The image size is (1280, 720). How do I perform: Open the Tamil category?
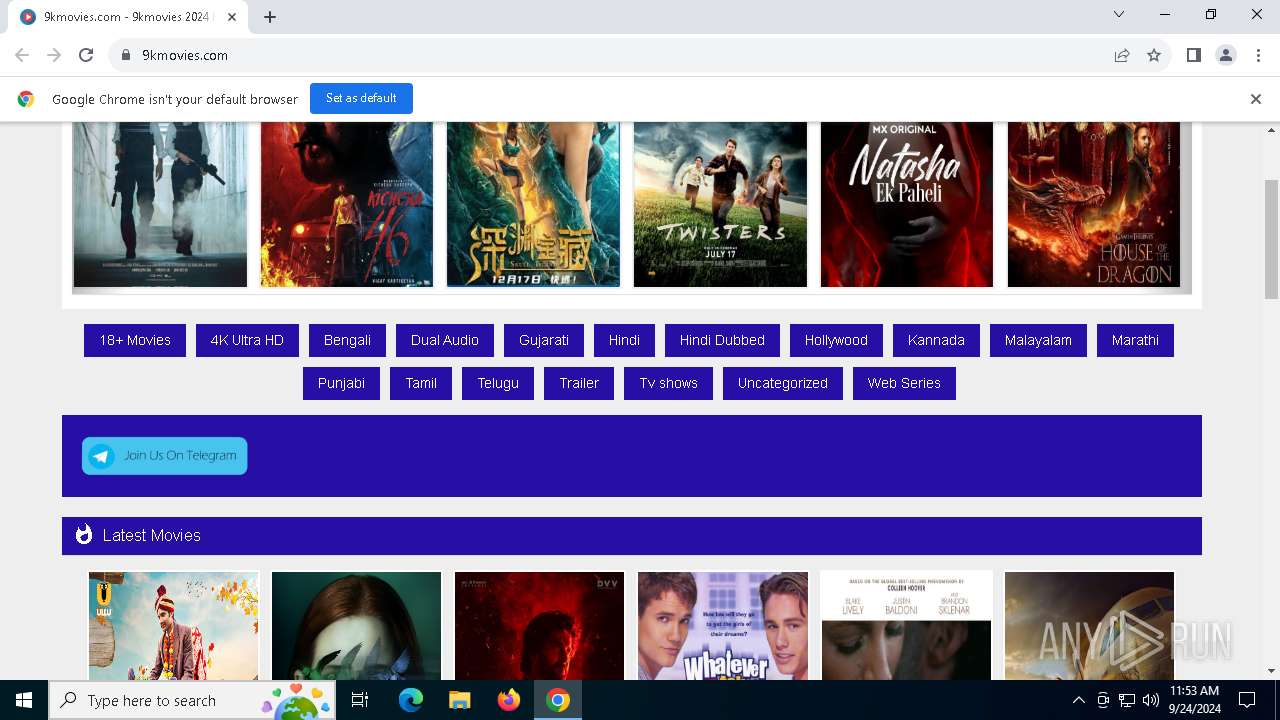pos(421,383)
